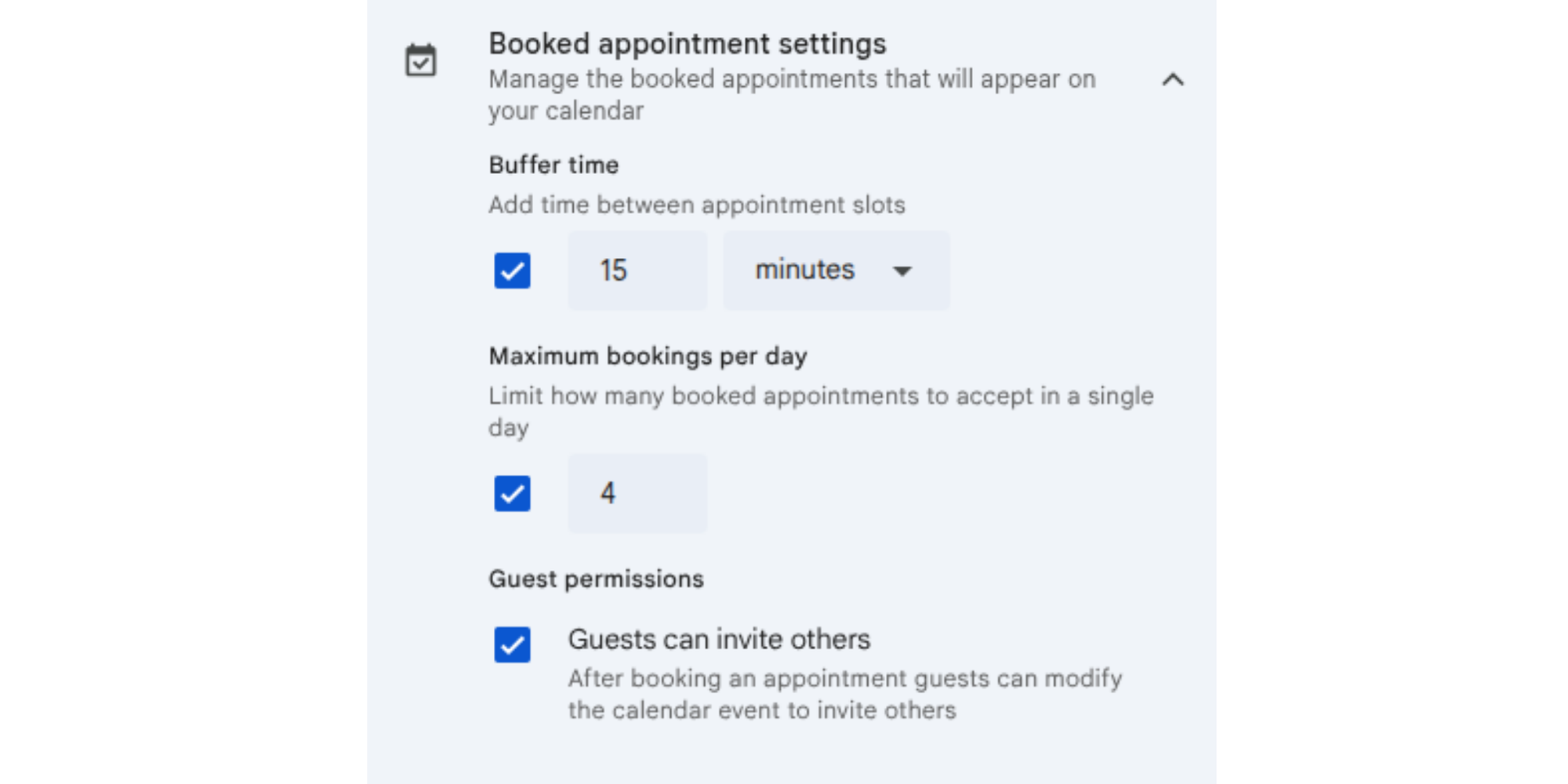The image size is (1568, 784).
Task: Click the Maximum bookings per day heading
Action: point(648,355)
